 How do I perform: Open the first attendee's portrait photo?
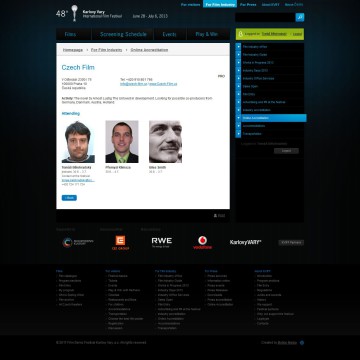[78, 142]
